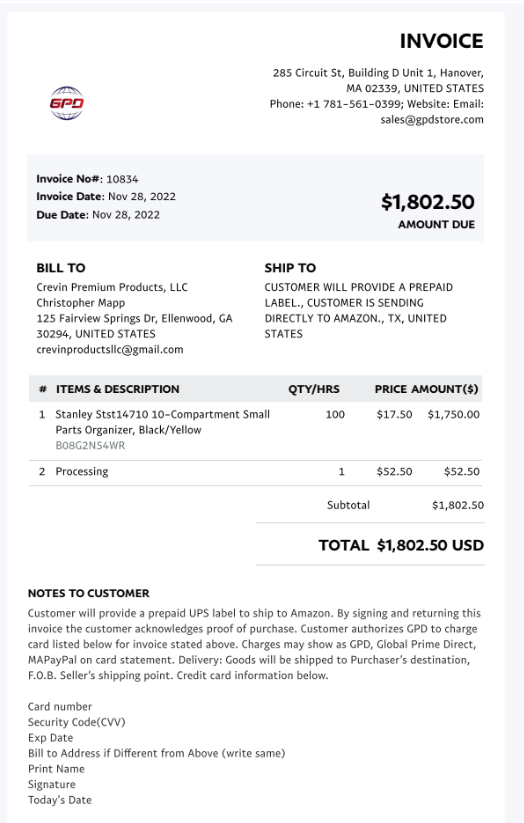Select the BILL TO heading
This screenshot has height=823, width=524.
click(x=61, y=268)
